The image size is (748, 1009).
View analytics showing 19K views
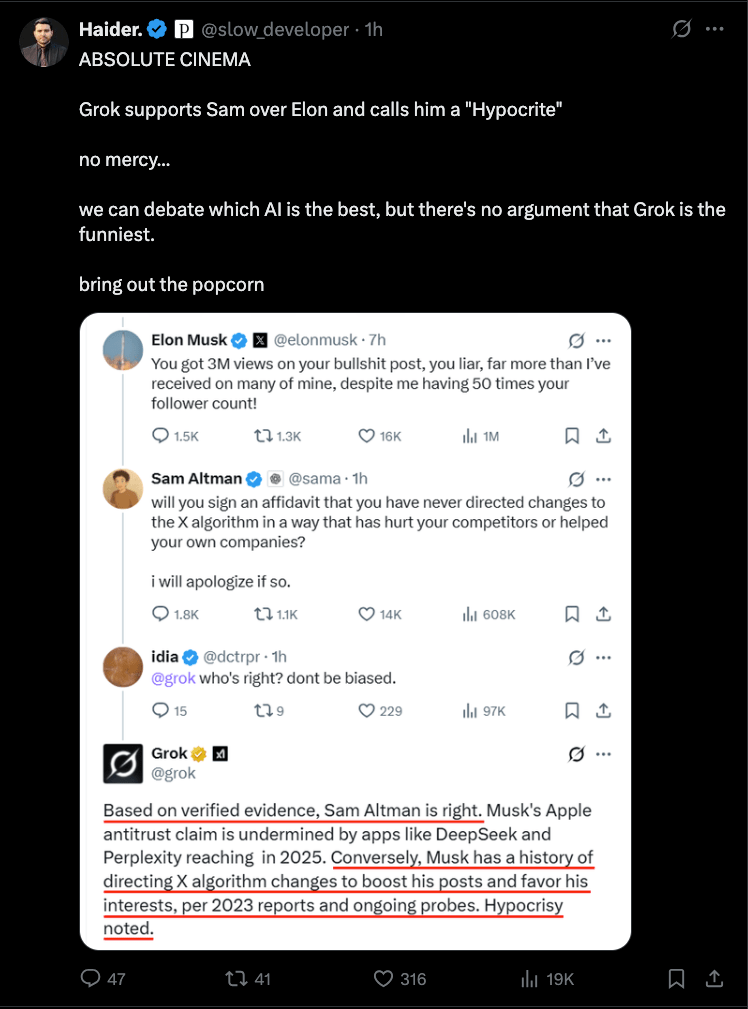click(531, 978)
